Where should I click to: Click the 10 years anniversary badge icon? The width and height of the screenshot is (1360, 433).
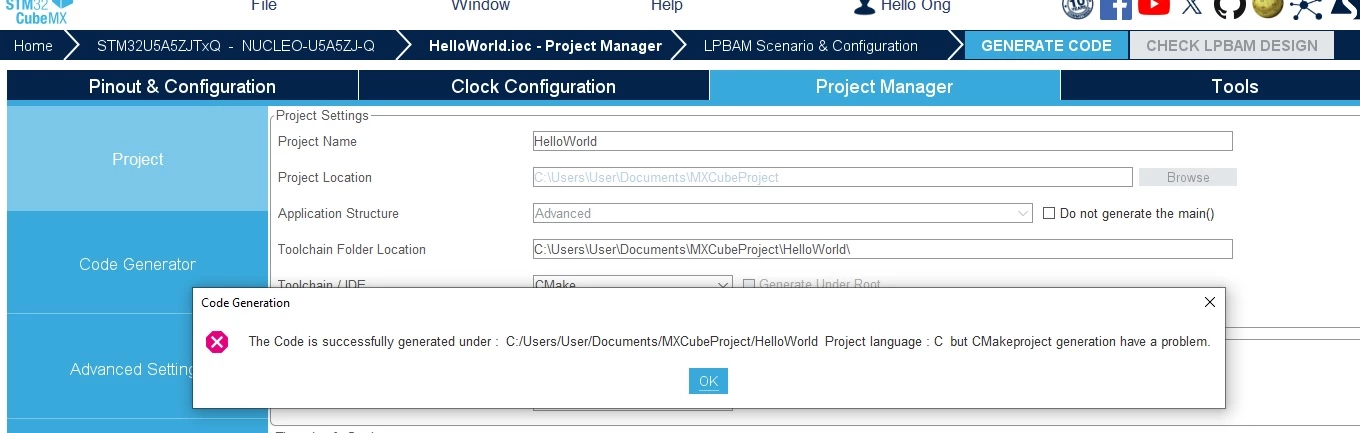coord(1077,7)
